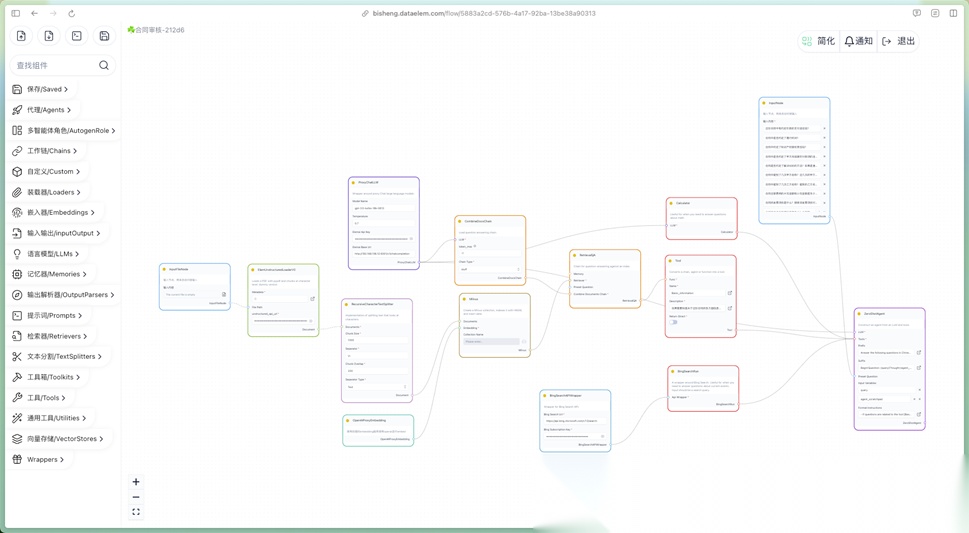Open the Wrappers category
The width and height of the screenshot is (969, 533).
pos(38,459)
